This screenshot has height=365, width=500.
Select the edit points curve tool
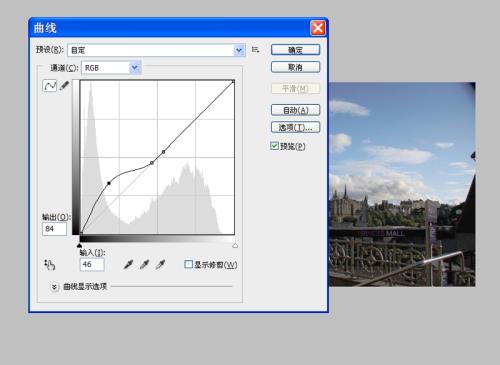49,86
